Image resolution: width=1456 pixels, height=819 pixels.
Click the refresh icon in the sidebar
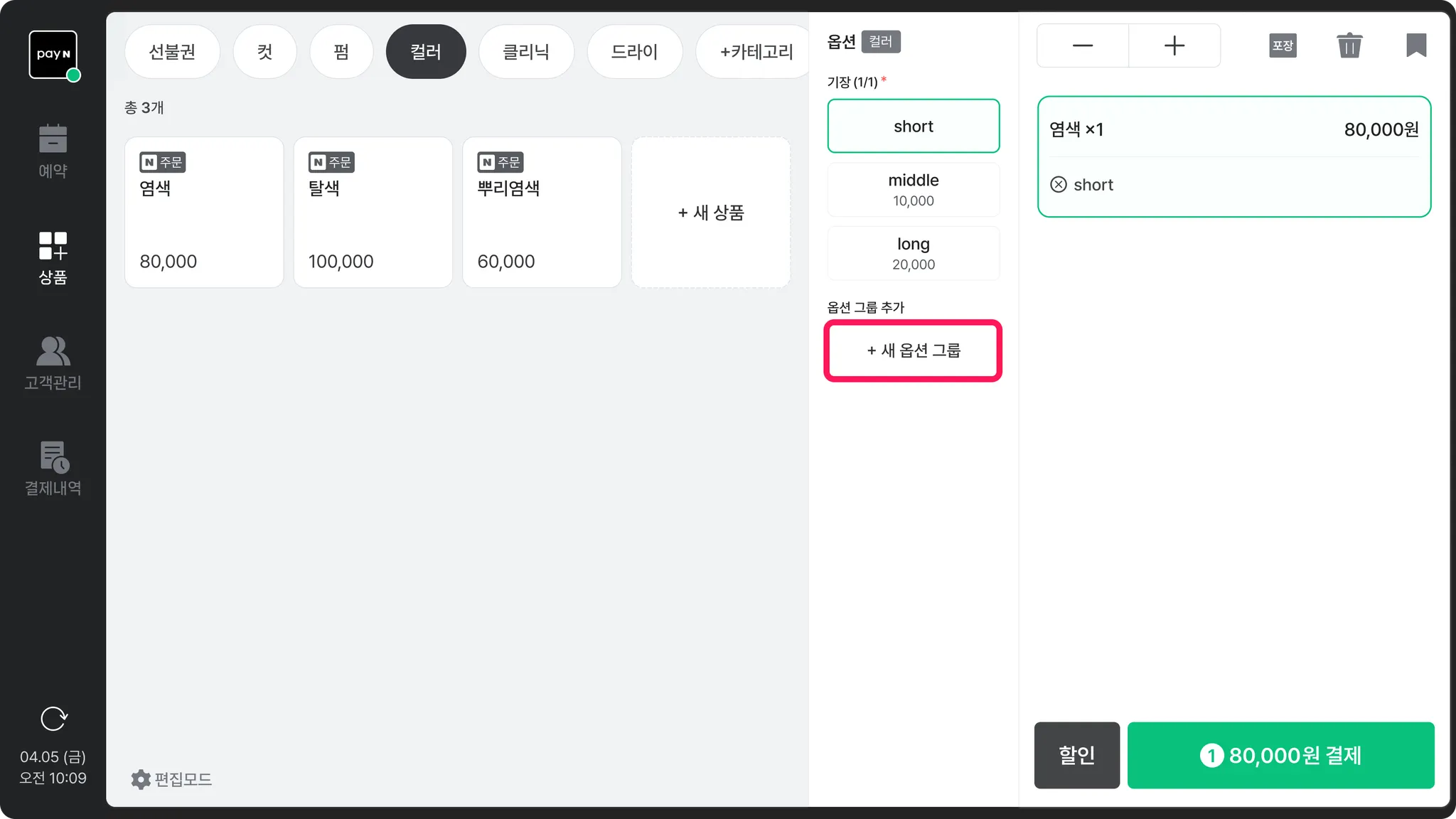(53, 719)
